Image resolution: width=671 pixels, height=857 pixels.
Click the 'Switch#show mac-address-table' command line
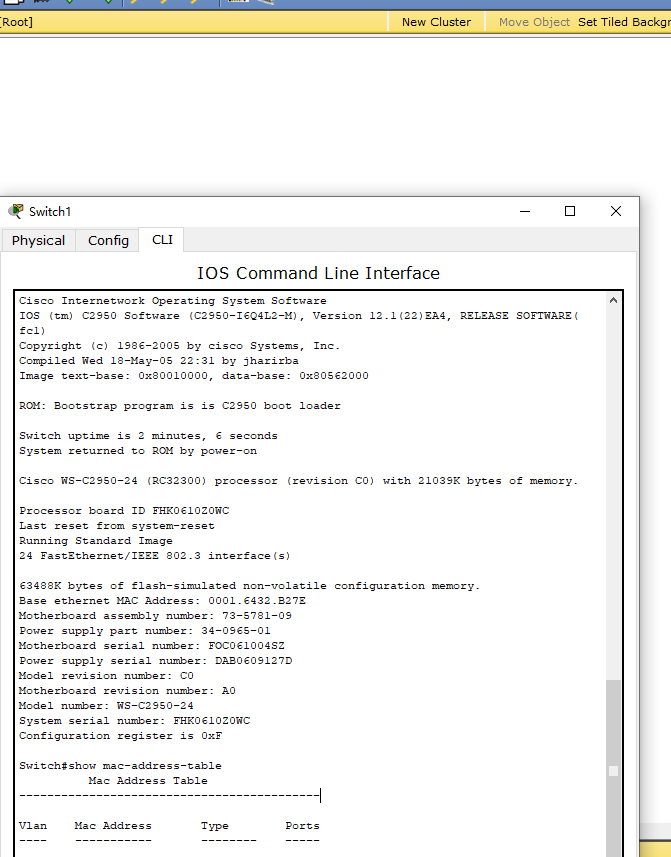click(x=120, y=766)
